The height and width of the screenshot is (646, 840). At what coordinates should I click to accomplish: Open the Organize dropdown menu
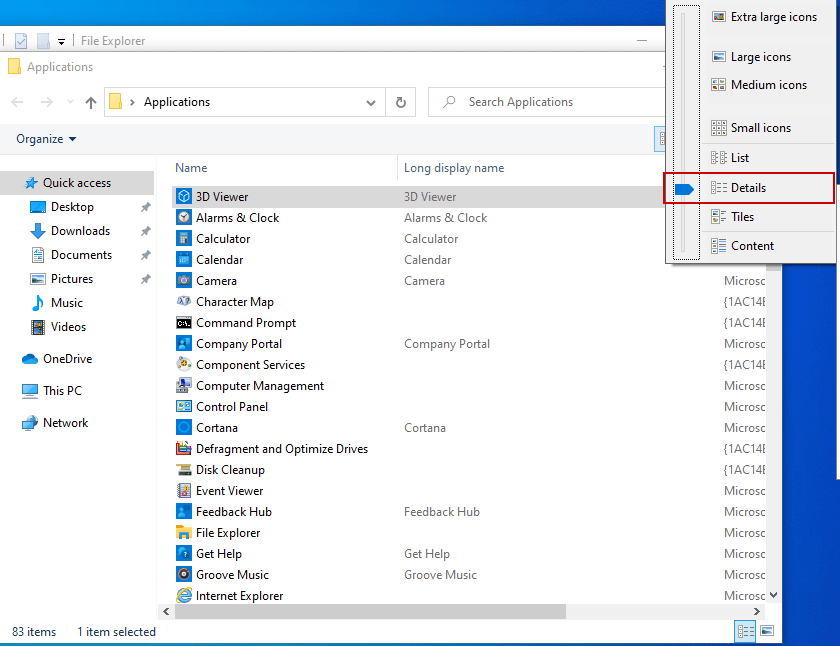(x=46, y=139)
